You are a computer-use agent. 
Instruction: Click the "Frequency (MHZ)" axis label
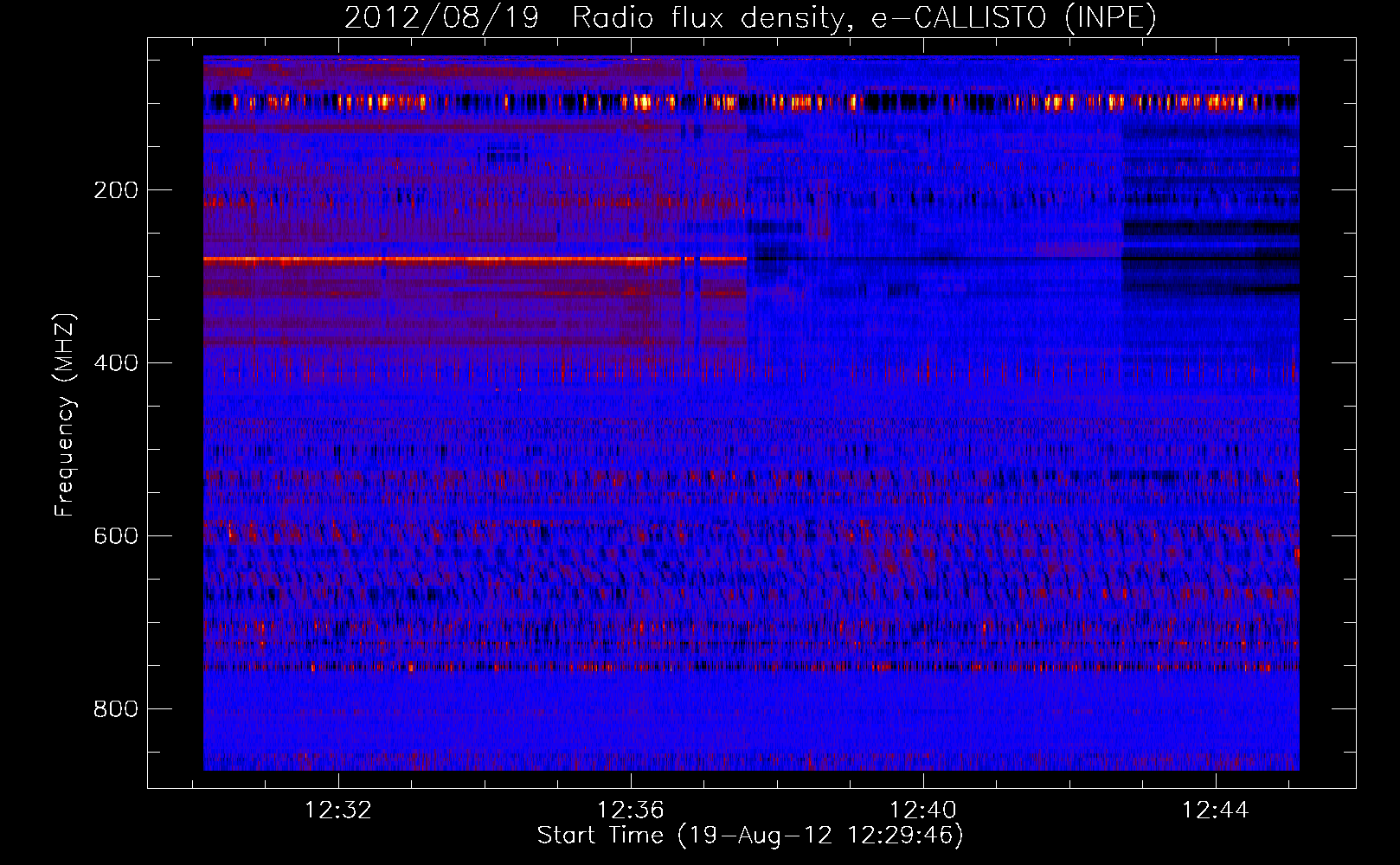tap(65, 415)
